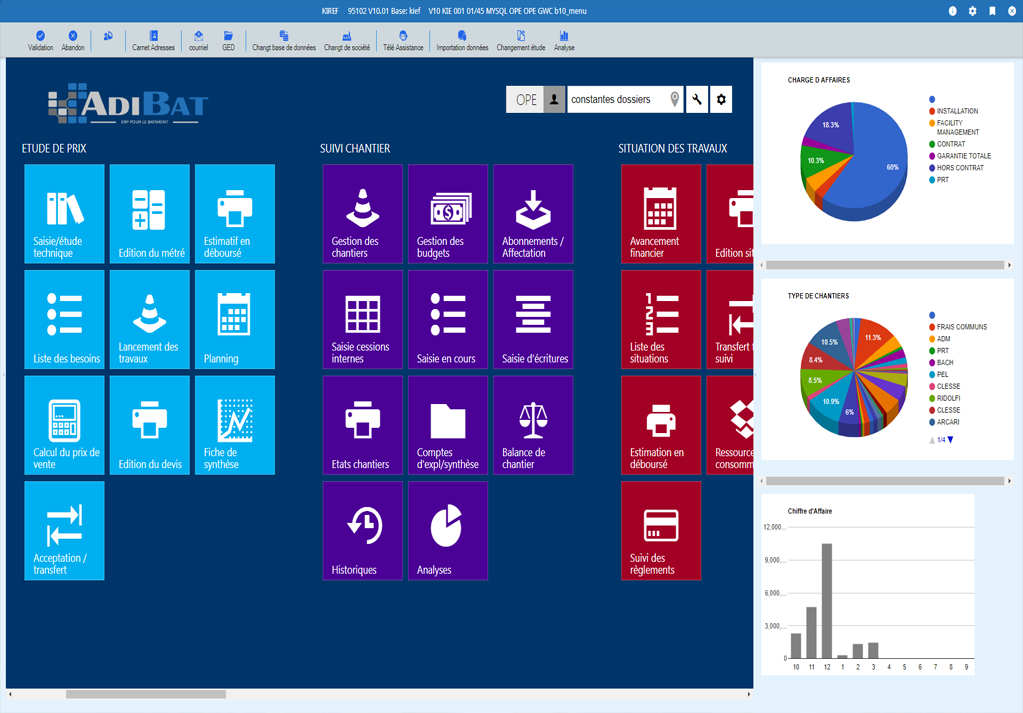Go to next legend page in Type de chantiers

(x=951, y=440)
